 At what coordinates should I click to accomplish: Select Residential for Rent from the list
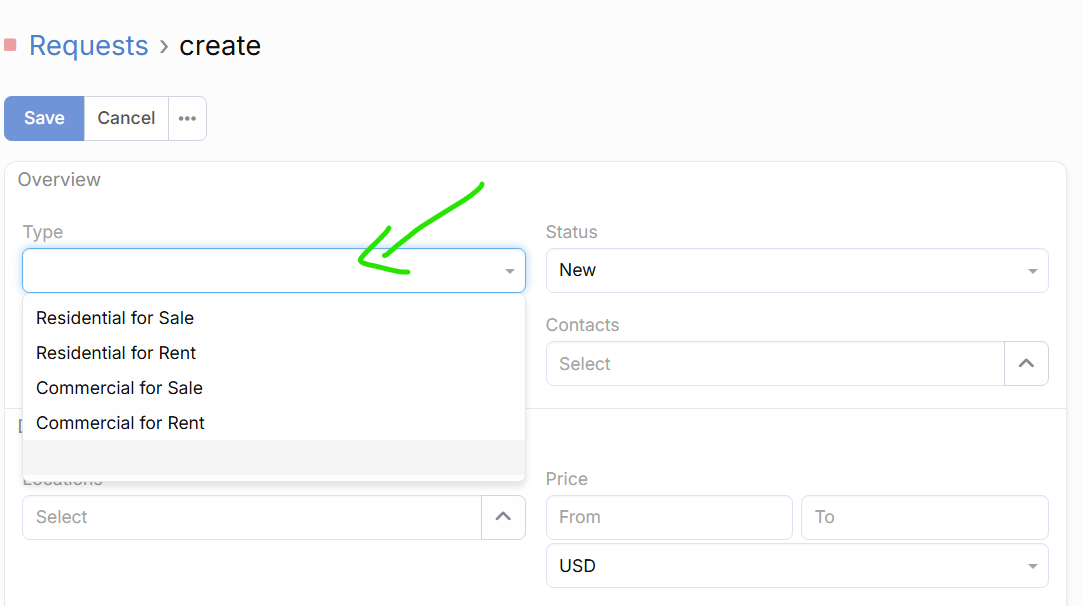pyautogui.click(x=116, y=353)
